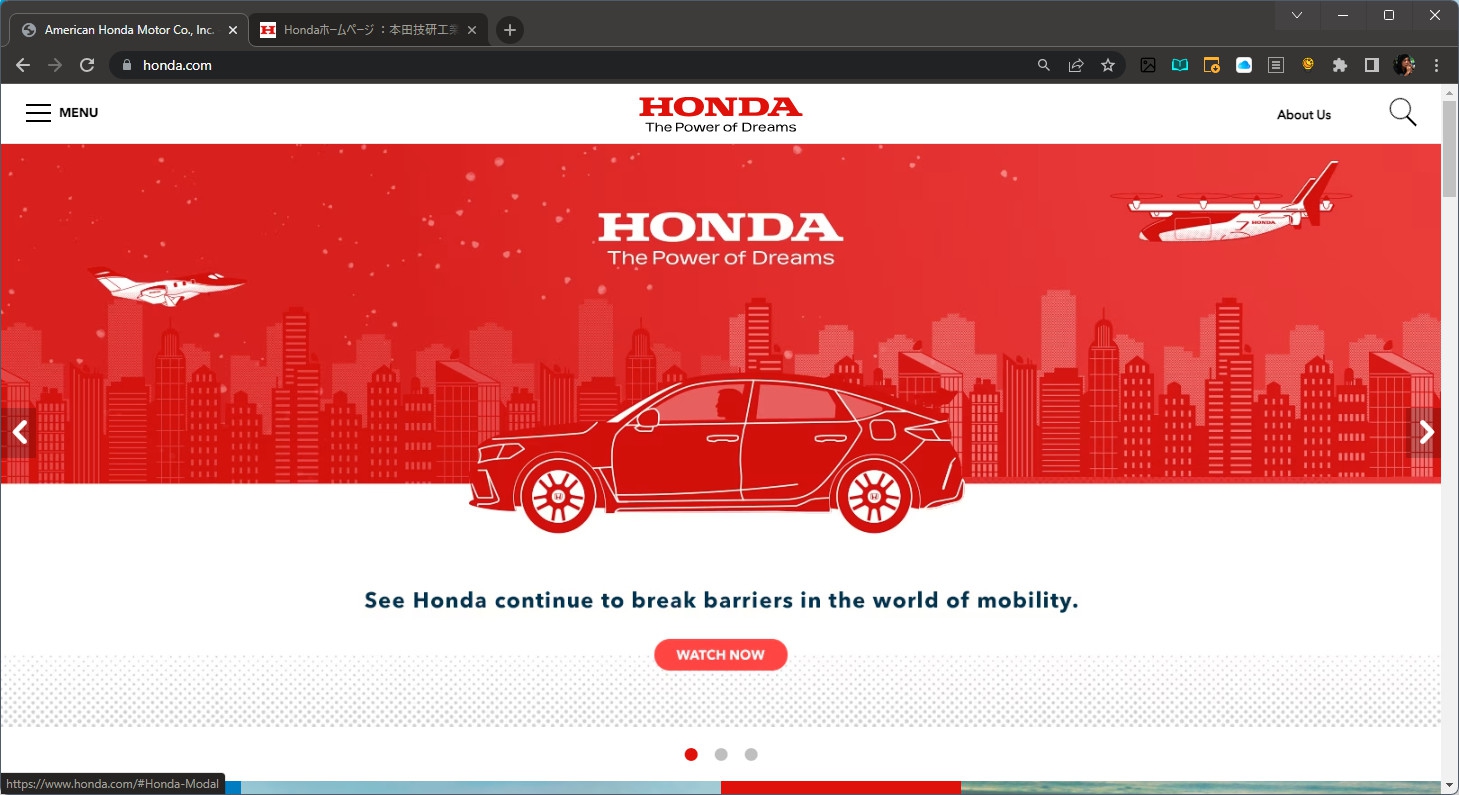Click the 'See Honda continue to break barriers' headline
1459x795 pixels.
tap(721, 601)
